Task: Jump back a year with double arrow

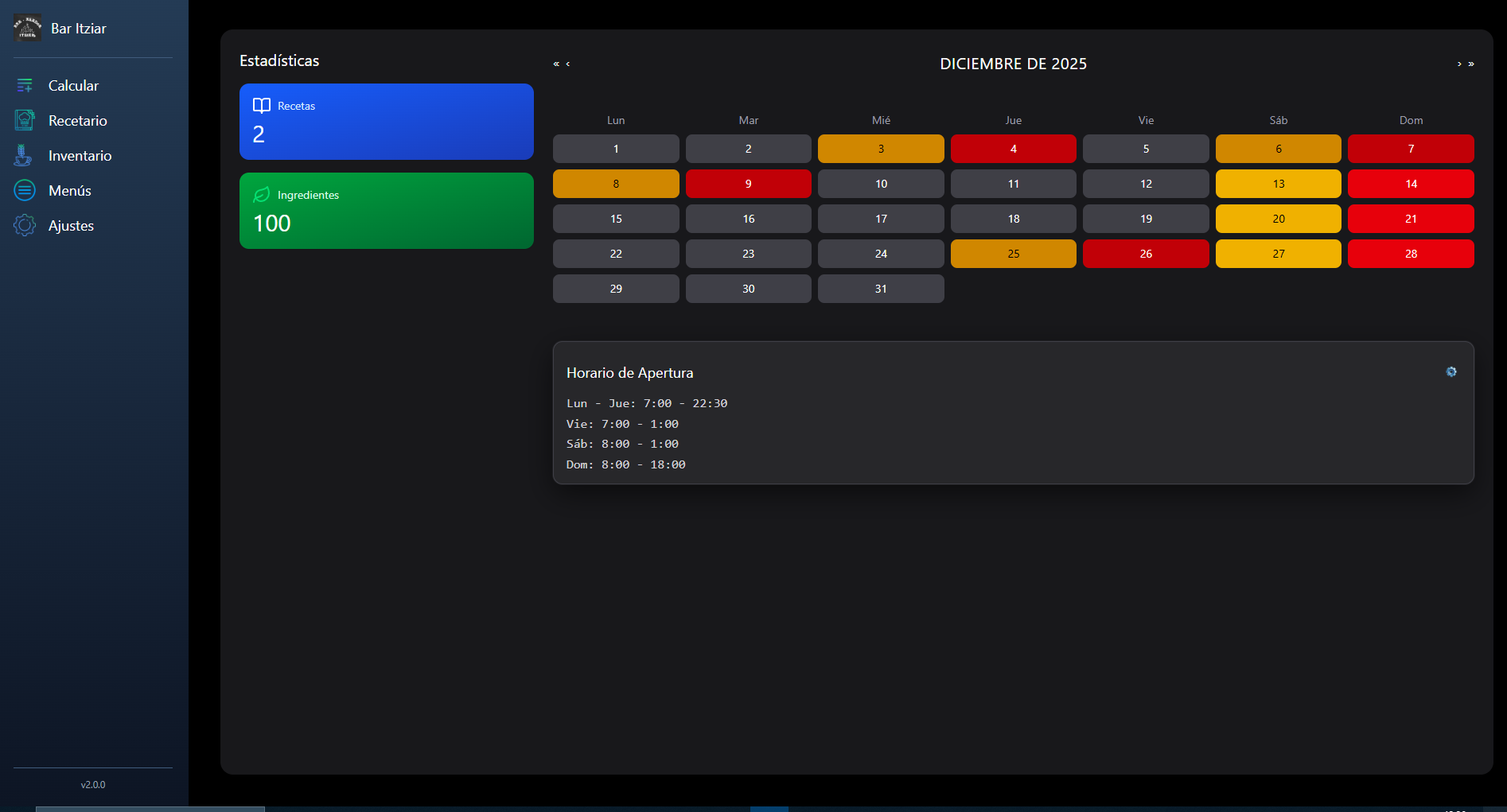Action: click(556, 64)
